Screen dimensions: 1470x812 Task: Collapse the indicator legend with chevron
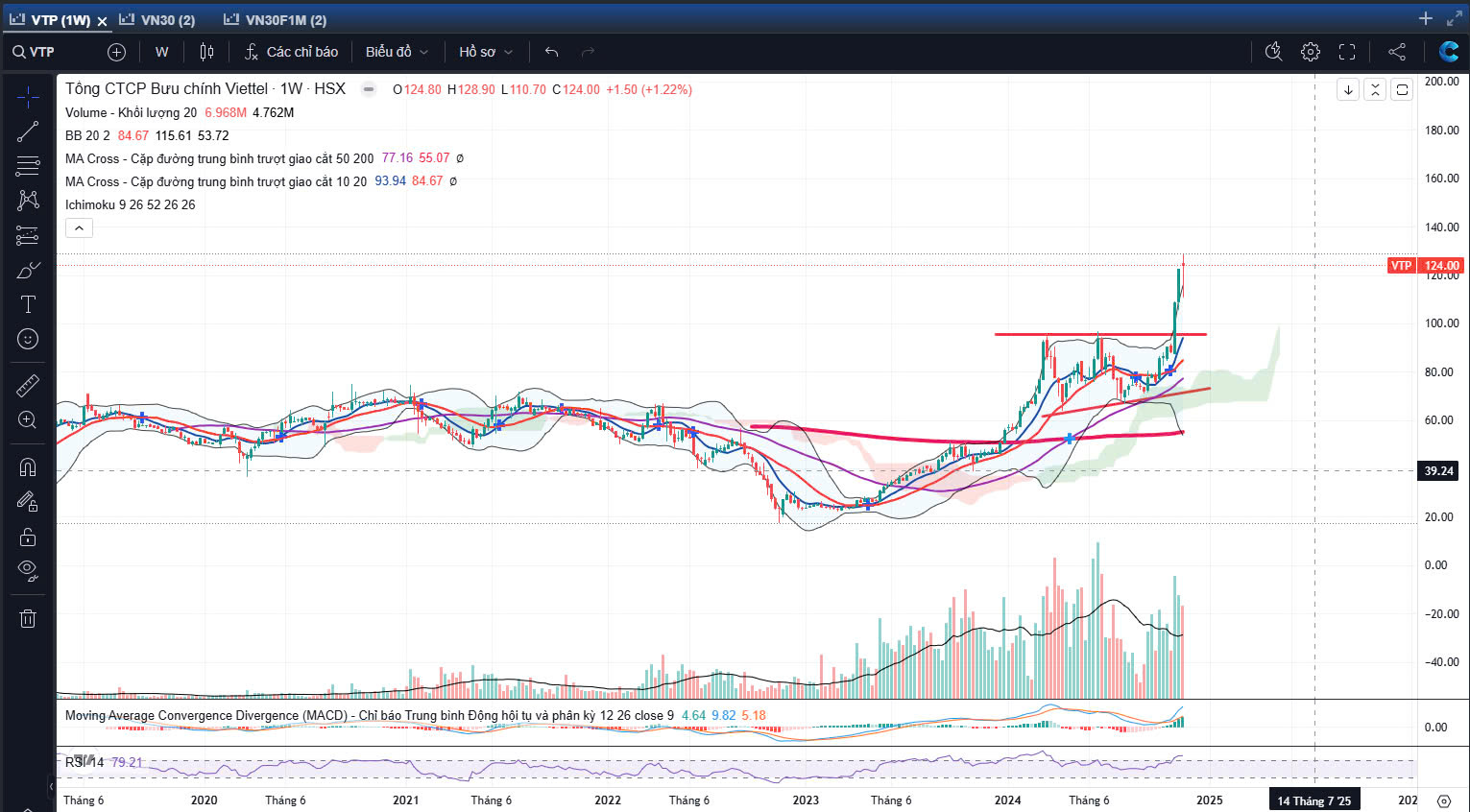click(79, 227)
